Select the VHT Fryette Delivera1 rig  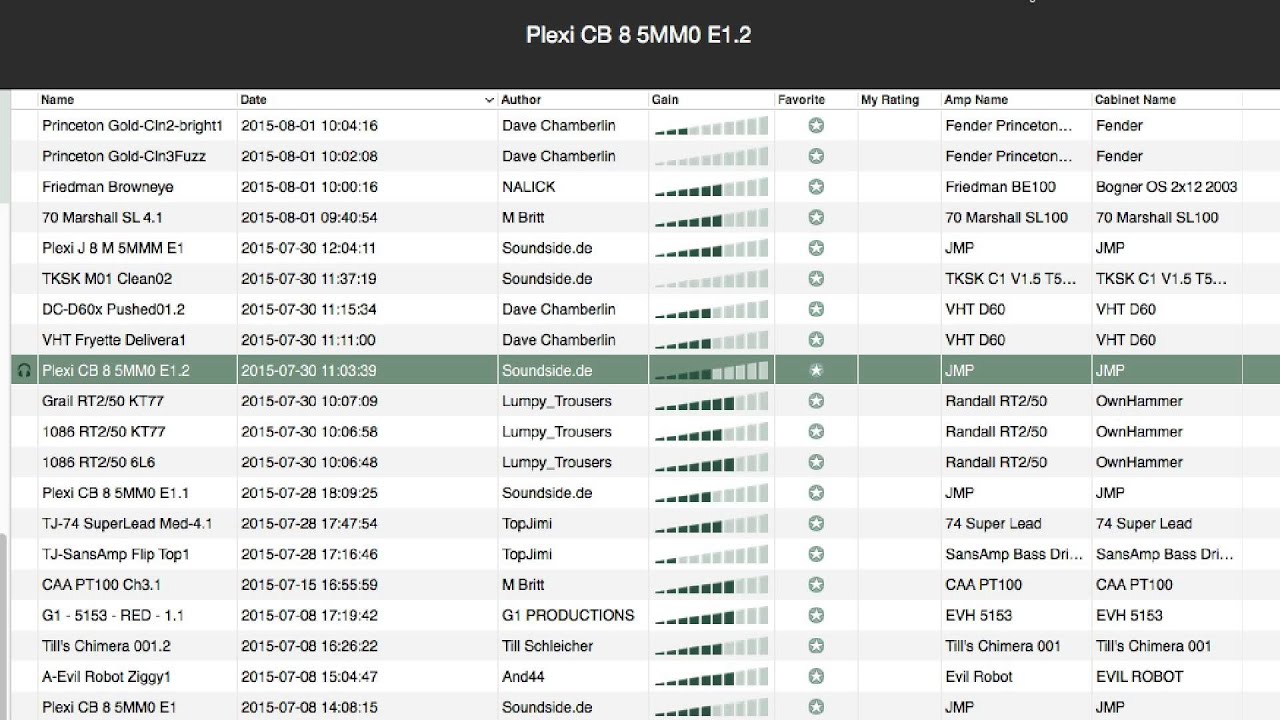click(114, 340)
